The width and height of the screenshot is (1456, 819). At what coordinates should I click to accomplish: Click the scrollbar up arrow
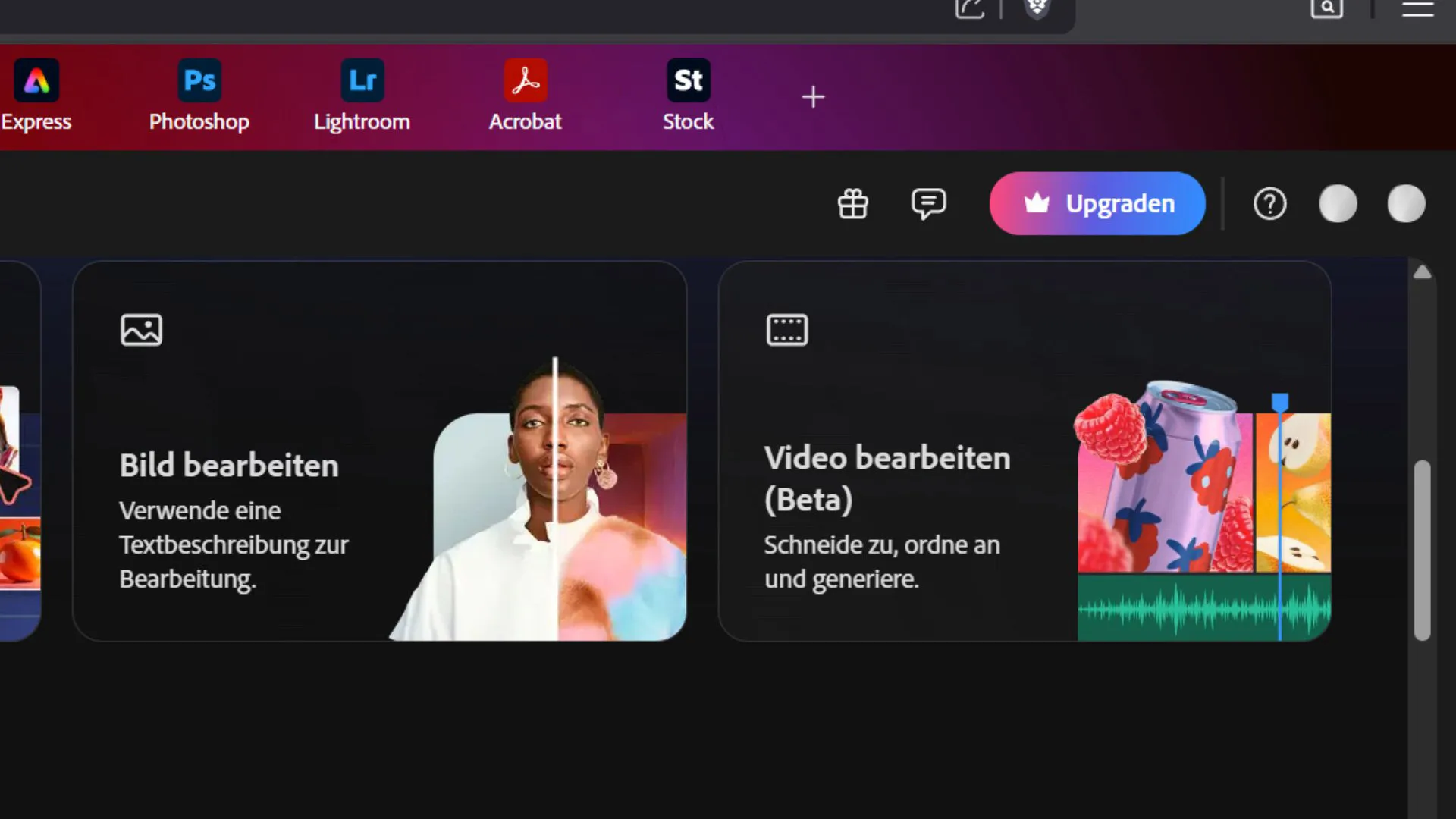(x=1423, y=272)
